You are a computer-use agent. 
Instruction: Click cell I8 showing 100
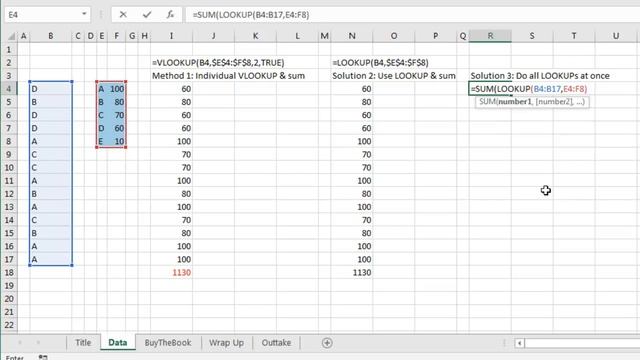[x=171, y=141]
